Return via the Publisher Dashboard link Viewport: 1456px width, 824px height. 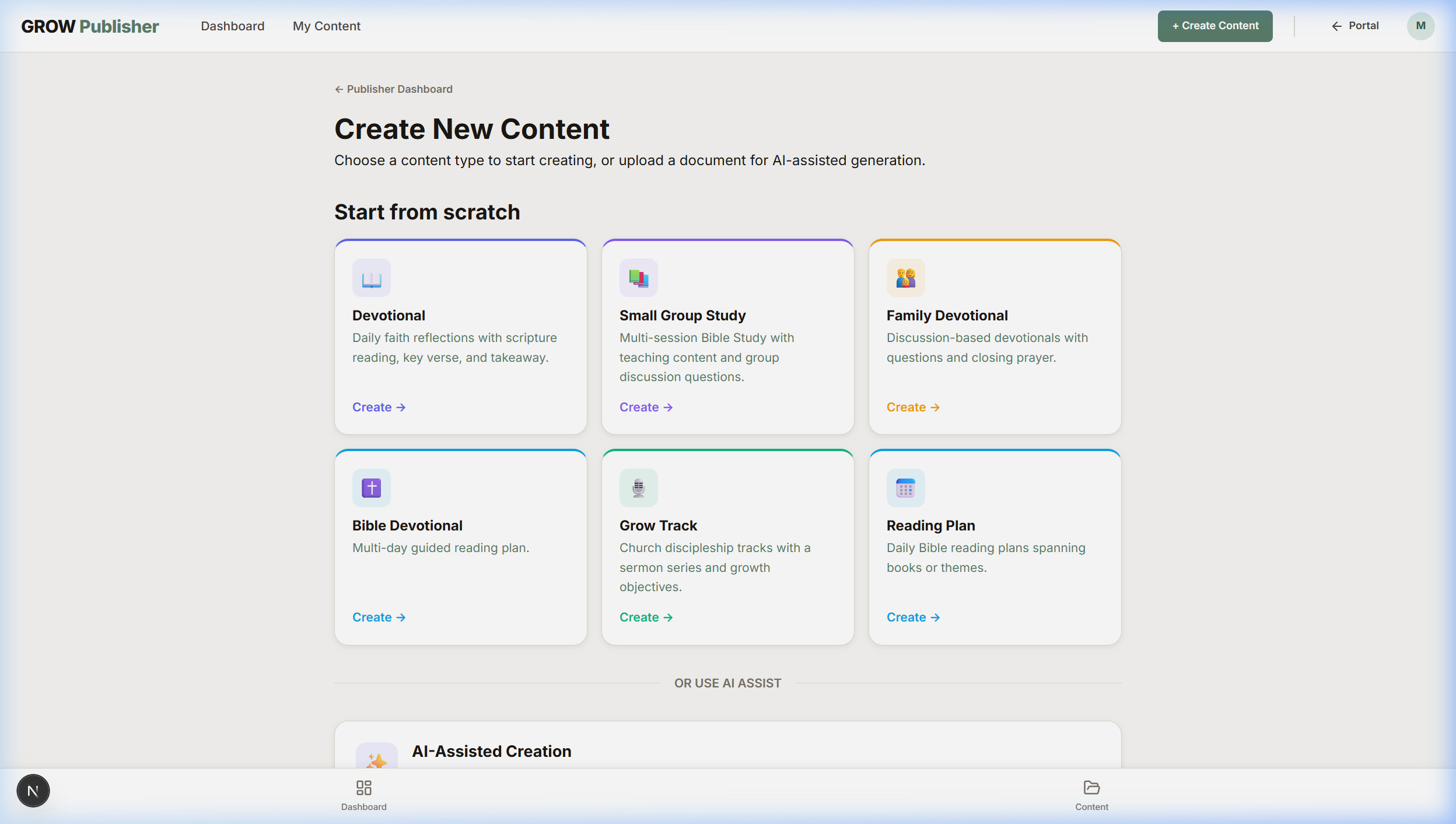point(393,89)
